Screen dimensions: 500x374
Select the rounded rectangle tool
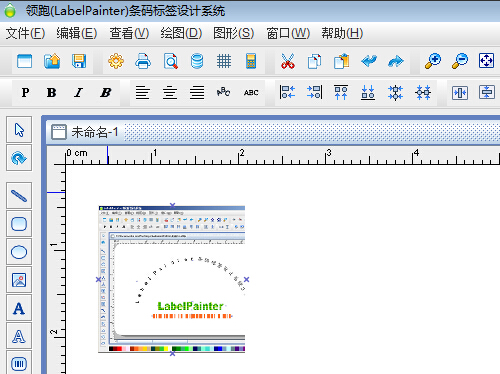(19, 224)
